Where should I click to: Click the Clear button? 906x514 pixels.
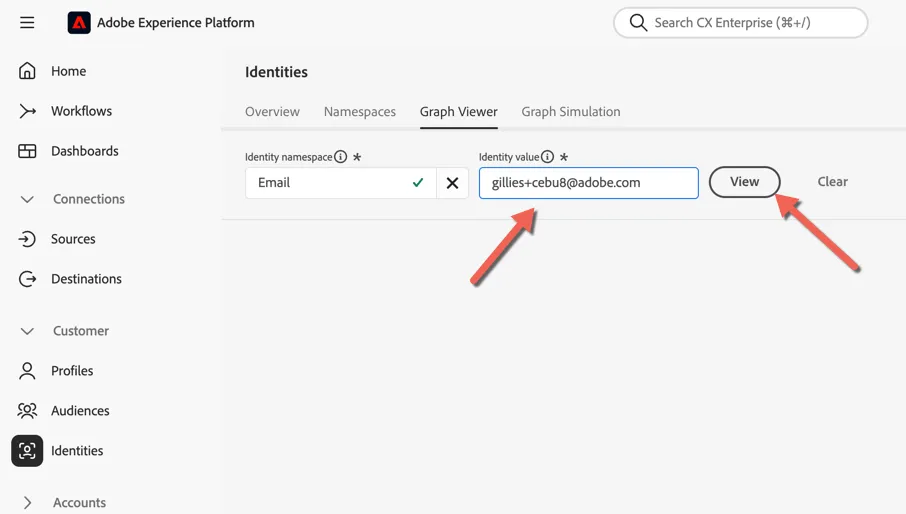click(x=833, y=181)
